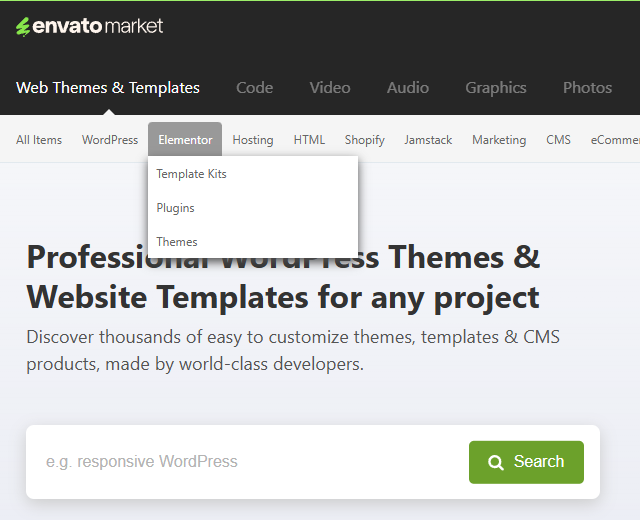Collapse the Elementor dropdown

(185, 140)
